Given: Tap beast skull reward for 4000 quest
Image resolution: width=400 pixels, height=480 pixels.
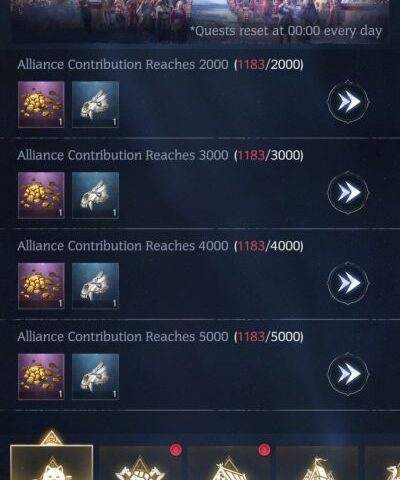Looking at the screenshot, I should pos(95,286).
